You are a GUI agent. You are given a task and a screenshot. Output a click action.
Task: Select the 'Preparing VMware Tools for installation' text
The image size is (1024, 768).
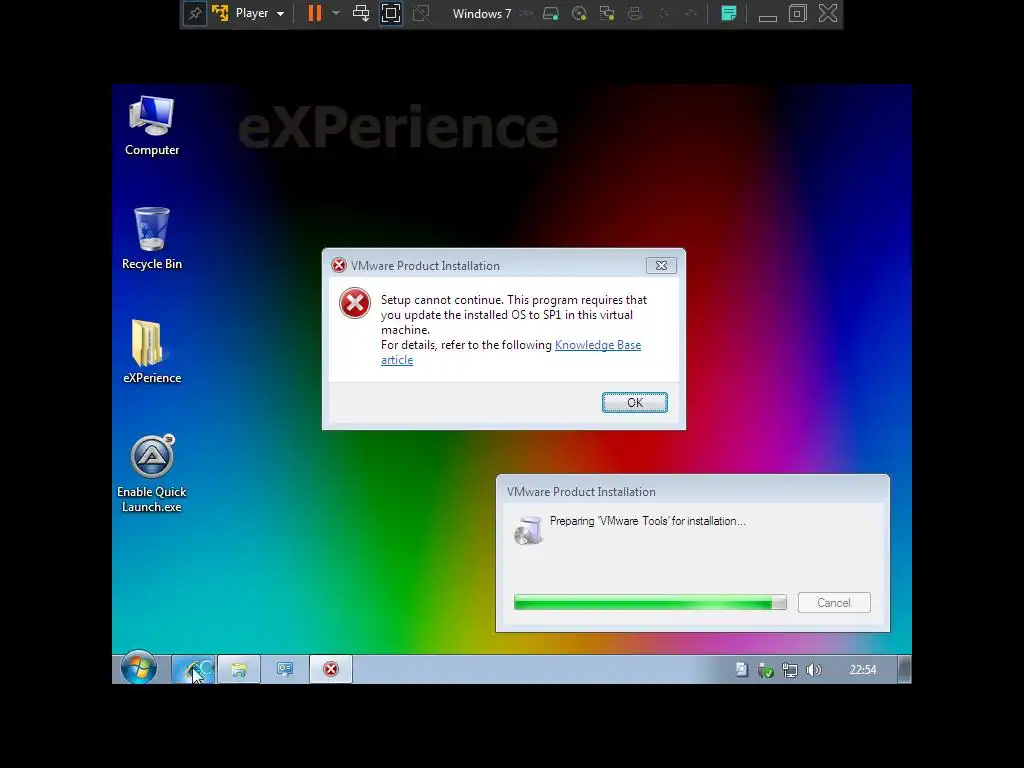[647, 521]
